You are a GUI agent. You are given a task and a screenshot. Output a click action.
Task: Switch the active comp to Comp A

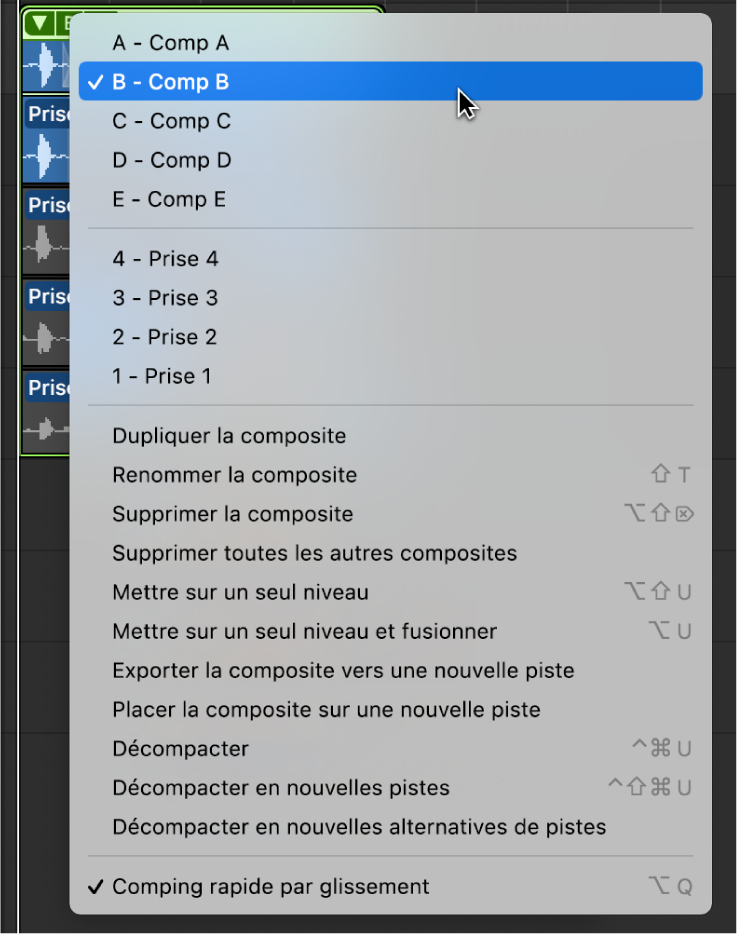[x=170, y=43]
